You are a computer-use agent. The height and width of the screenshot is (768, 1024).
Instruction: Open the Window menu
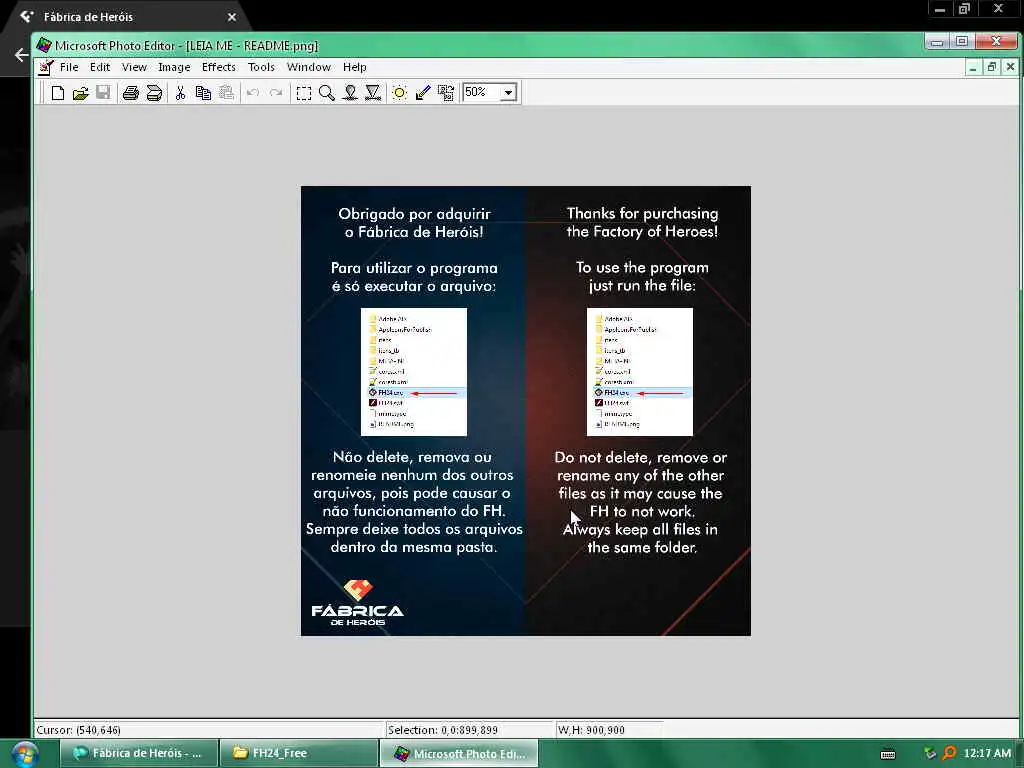coord(308,67)
